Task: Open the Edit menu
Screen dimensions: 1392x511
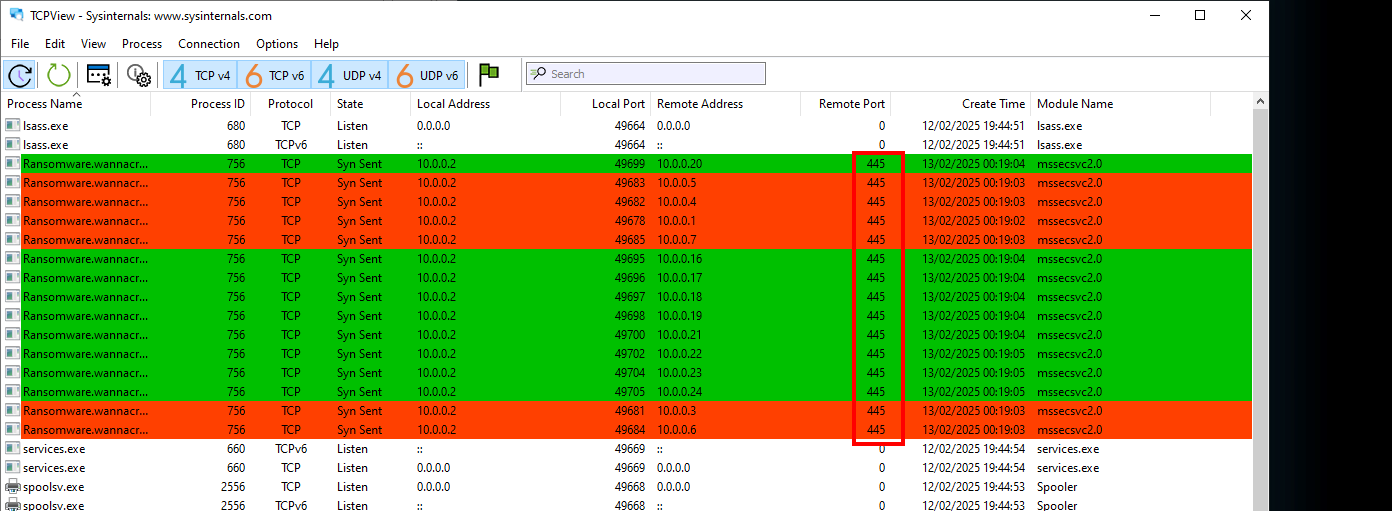Action: coord(55,44)
